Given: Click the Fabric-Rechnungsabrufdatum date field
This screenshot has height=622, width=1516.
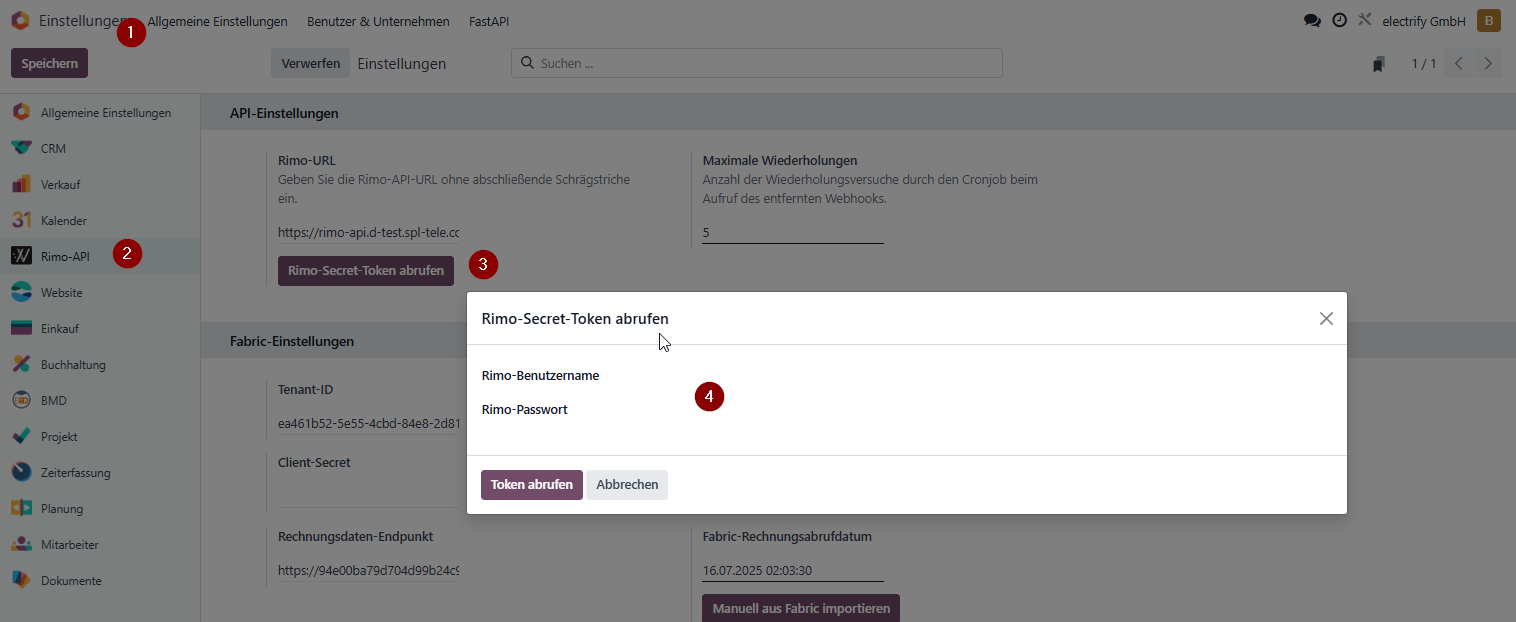Looking at the screenshot, I should 793,570.
